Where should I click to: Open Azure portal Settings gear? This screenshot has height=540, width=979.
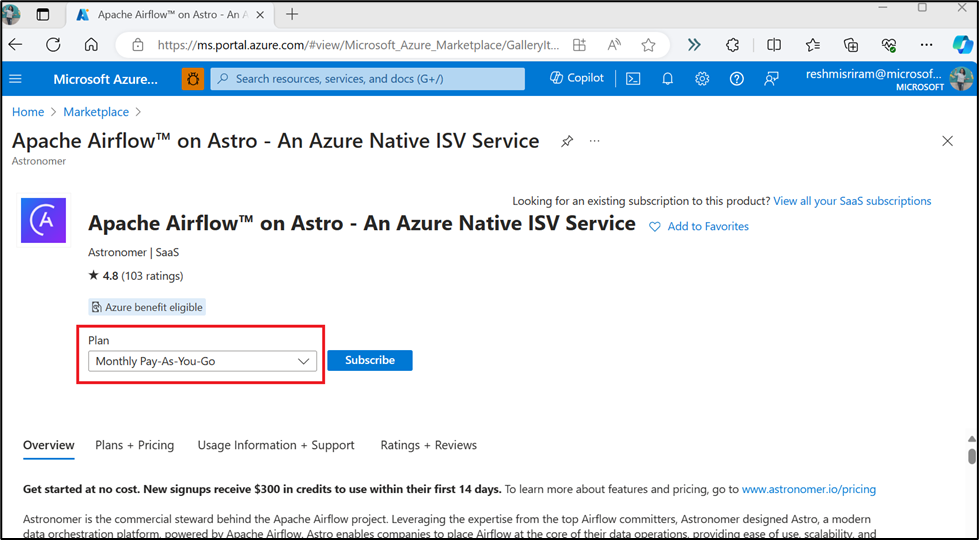click(702, 79)
